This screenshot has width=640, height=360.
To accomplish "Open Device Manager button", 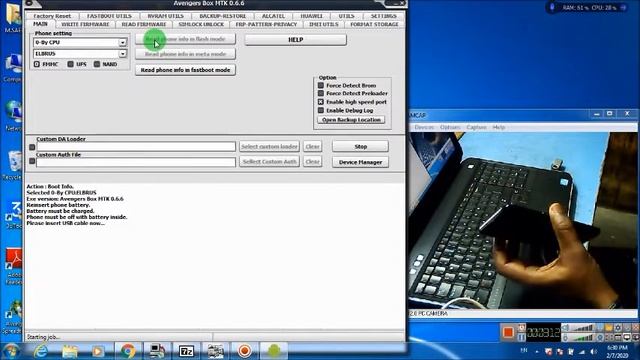I will pyautogui.click(x=360, y=162).
